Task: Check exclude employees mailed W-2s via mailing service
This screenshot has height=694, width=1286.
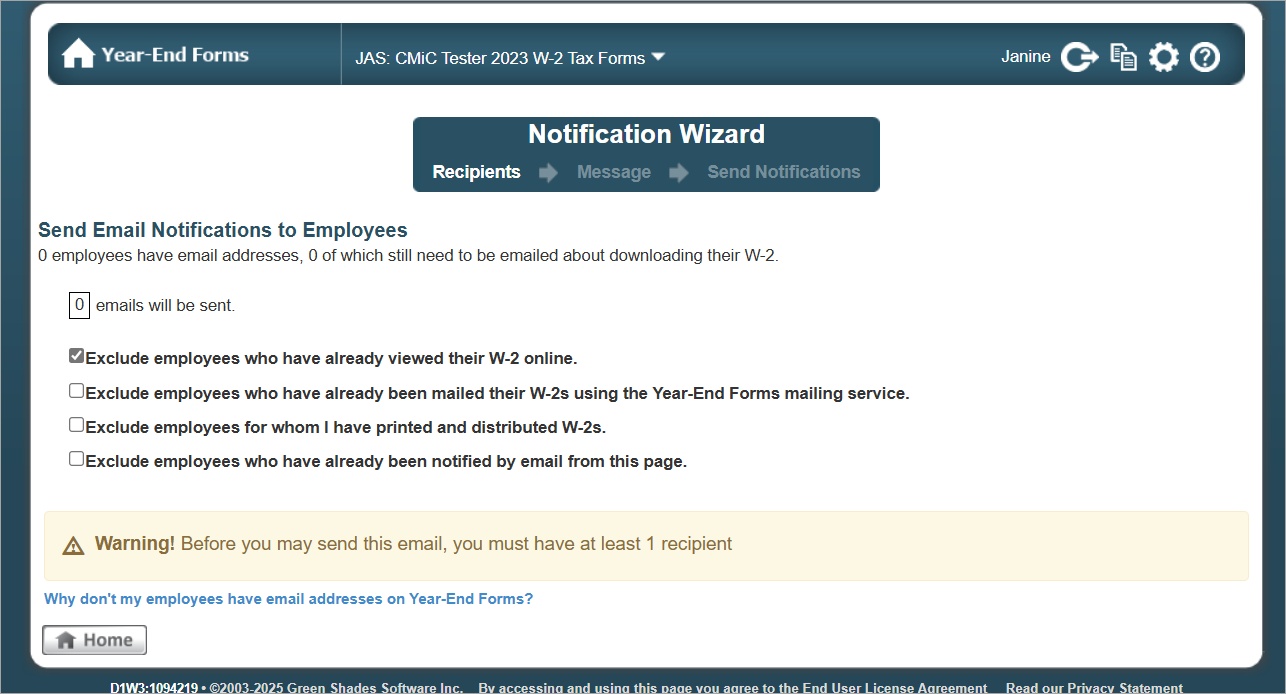Action: (x=76, y=391)
